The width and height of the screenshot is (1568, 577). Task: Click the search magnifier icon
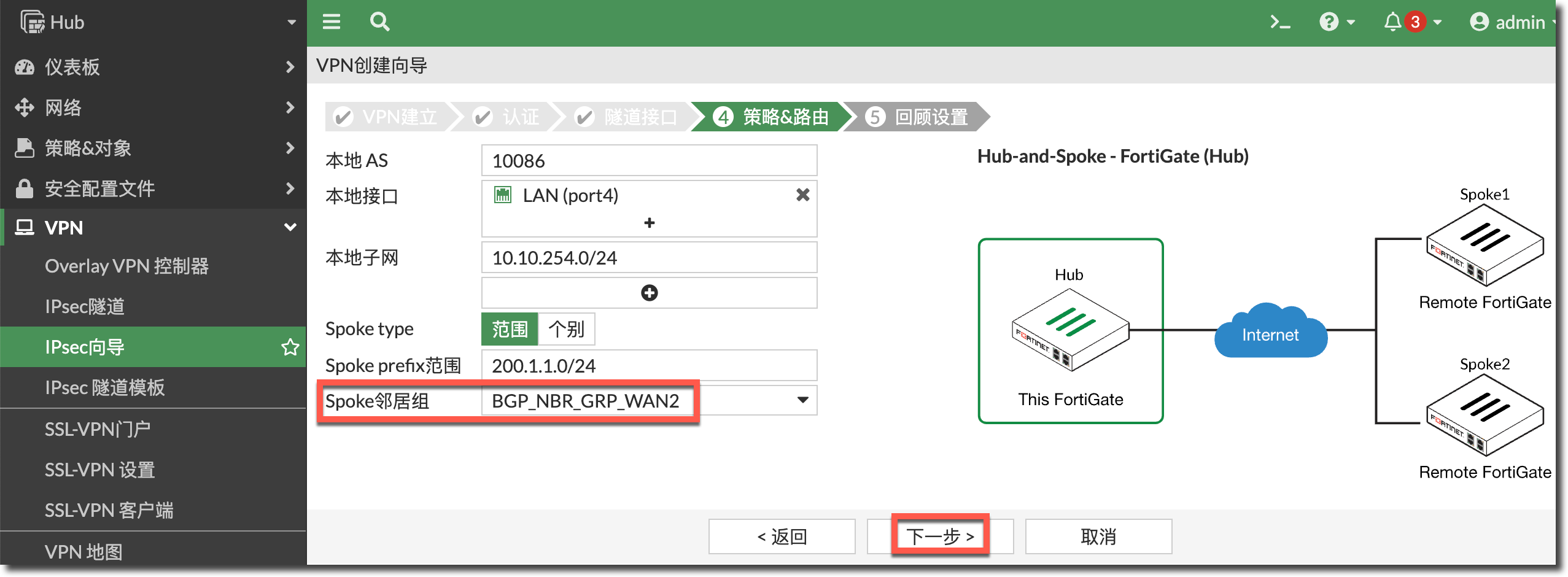[x=379, y=23]
